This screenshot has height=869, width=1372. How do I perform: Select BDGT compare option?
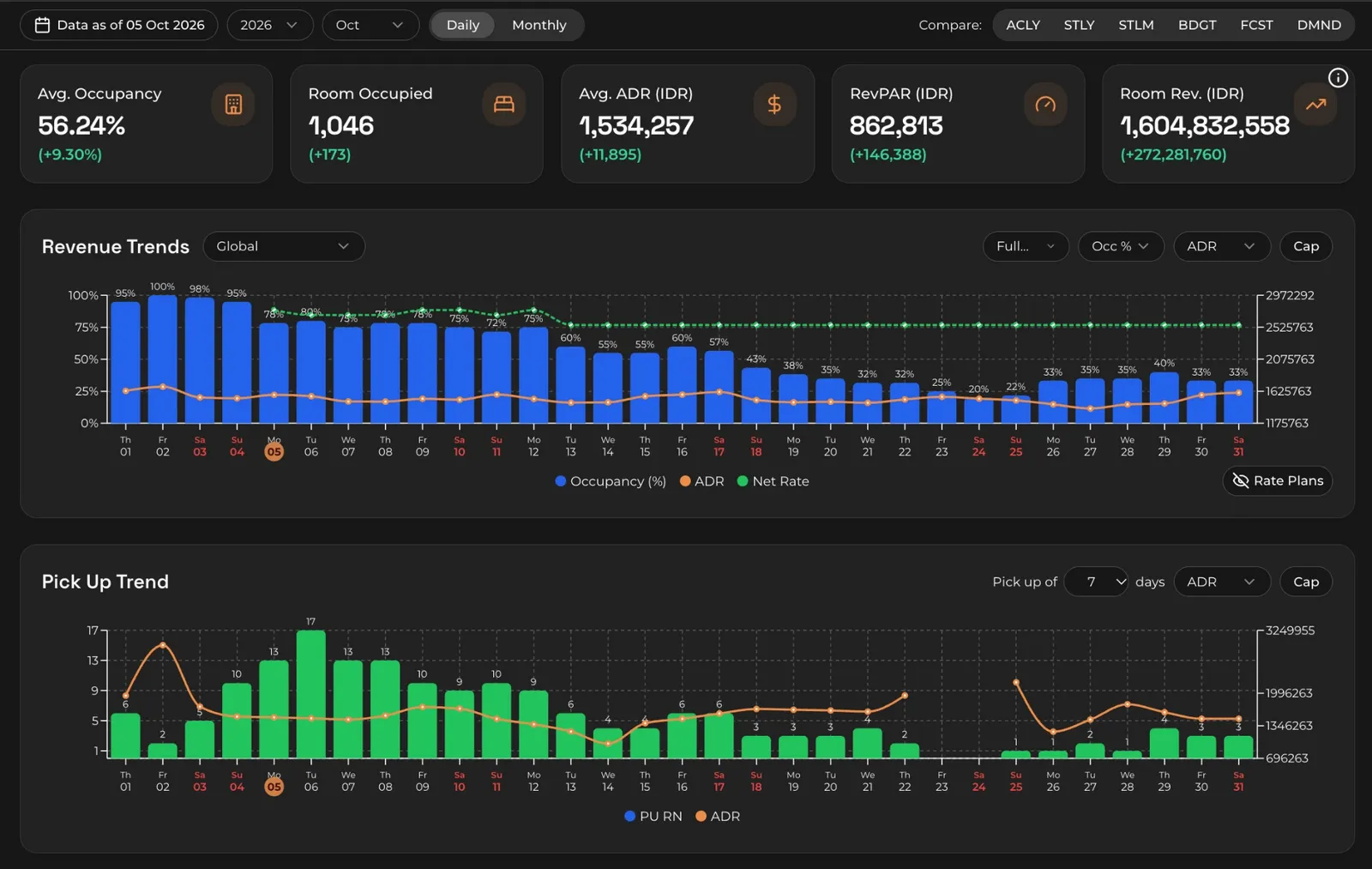click(1197, 25)
